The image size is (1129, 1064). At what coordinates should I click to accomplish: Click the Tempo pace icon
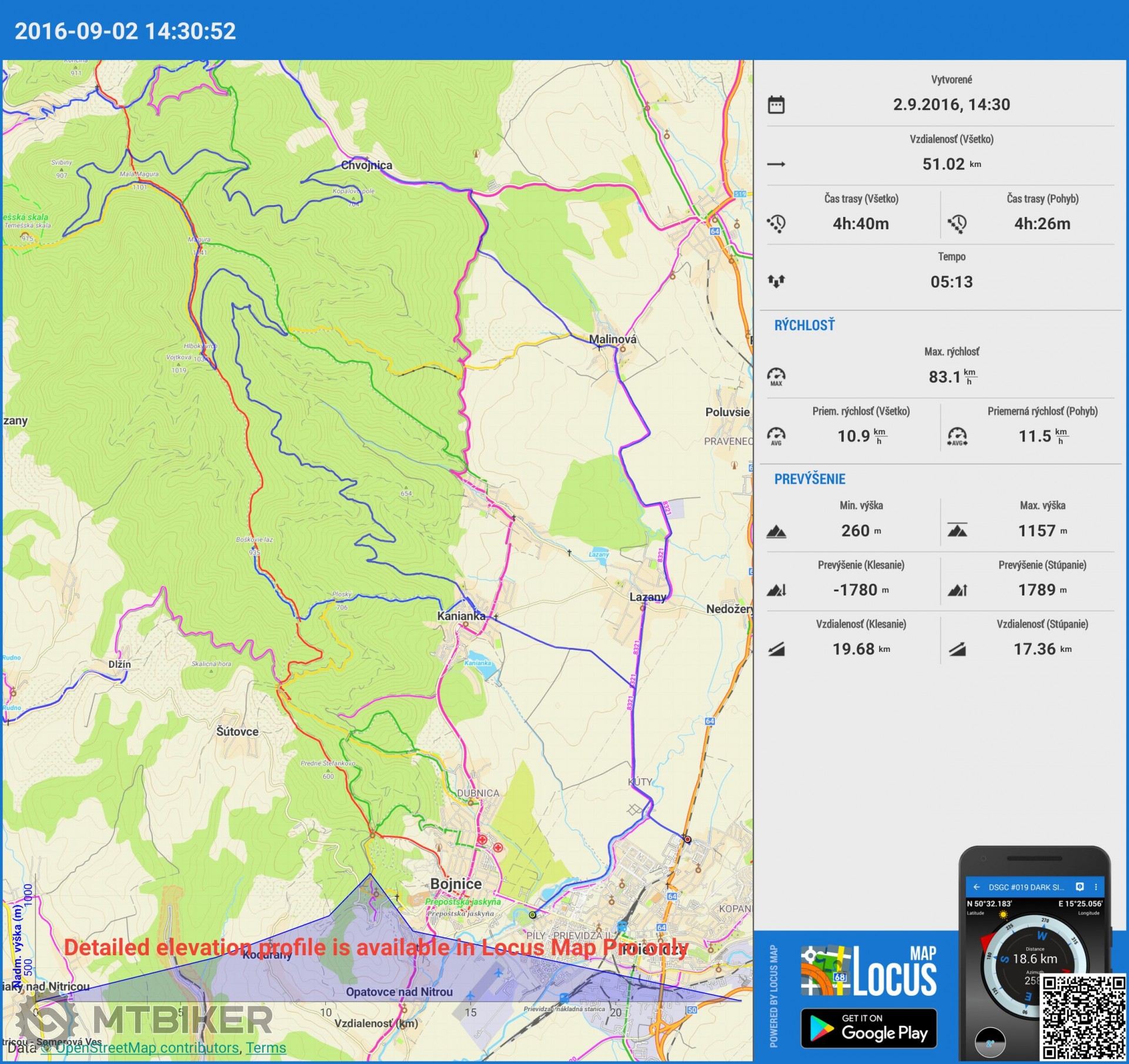point(776,282)
